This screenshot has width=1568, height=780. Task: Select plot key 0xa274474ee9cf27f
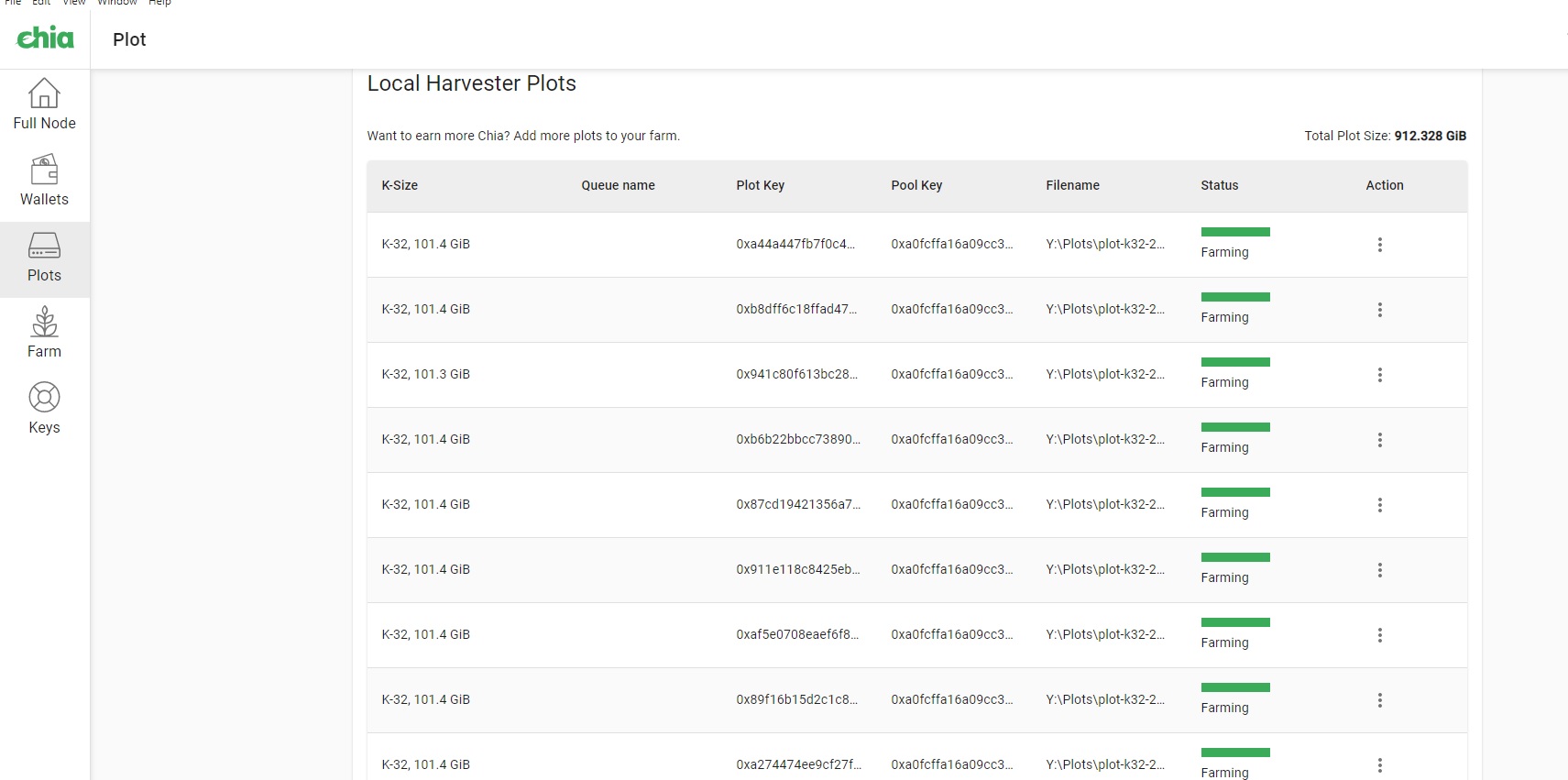point(798,764)
